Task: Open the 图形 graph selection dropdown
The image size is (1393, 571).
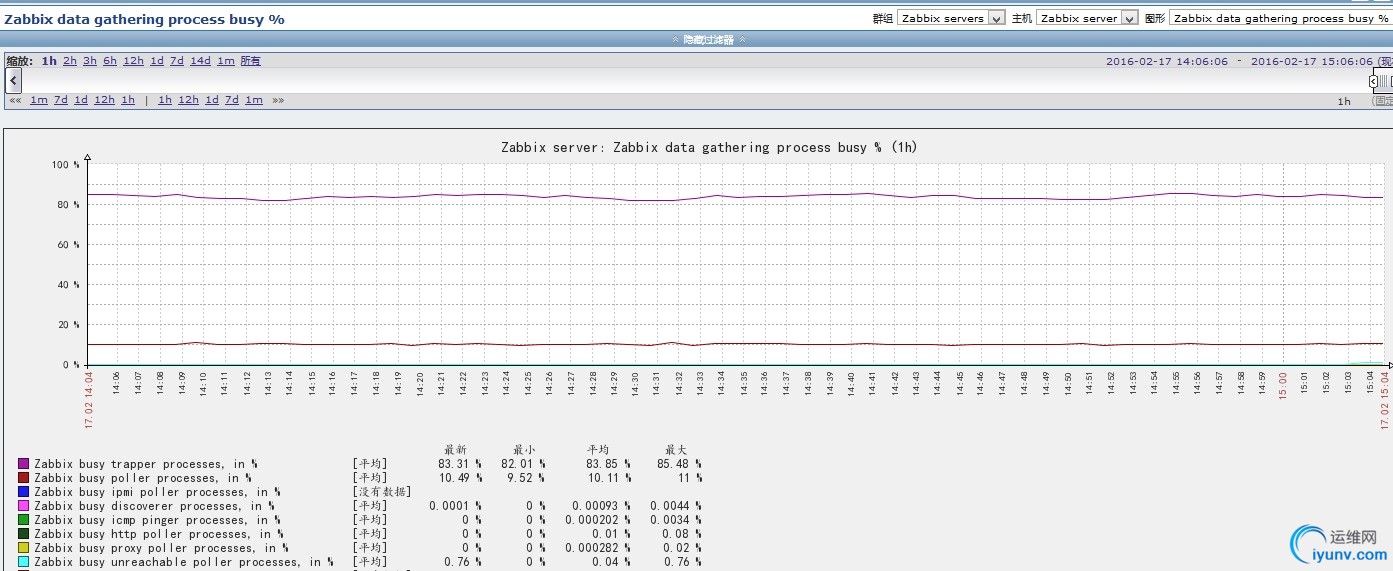Action: 1281,18
